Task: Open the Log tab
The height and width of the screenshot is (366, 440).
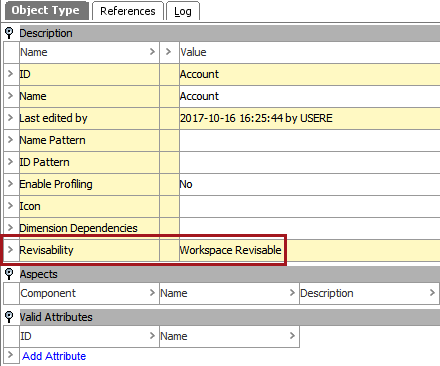Action: point(183,11)
